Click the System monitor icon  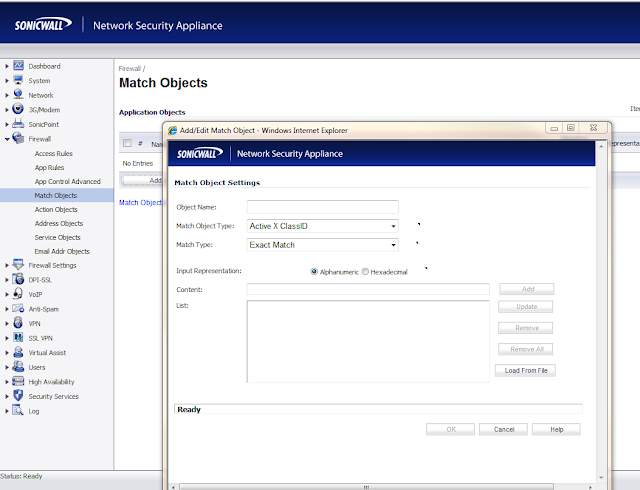coord(18,80)
